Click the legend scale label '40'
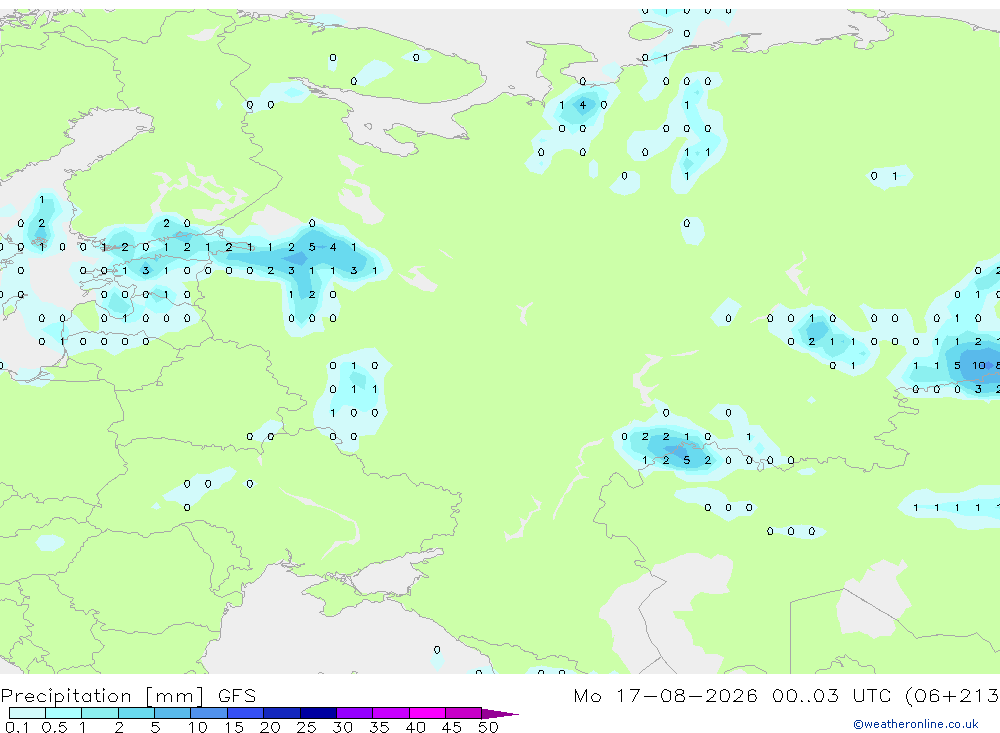The image size is (1000, 733). pos(415,727)
